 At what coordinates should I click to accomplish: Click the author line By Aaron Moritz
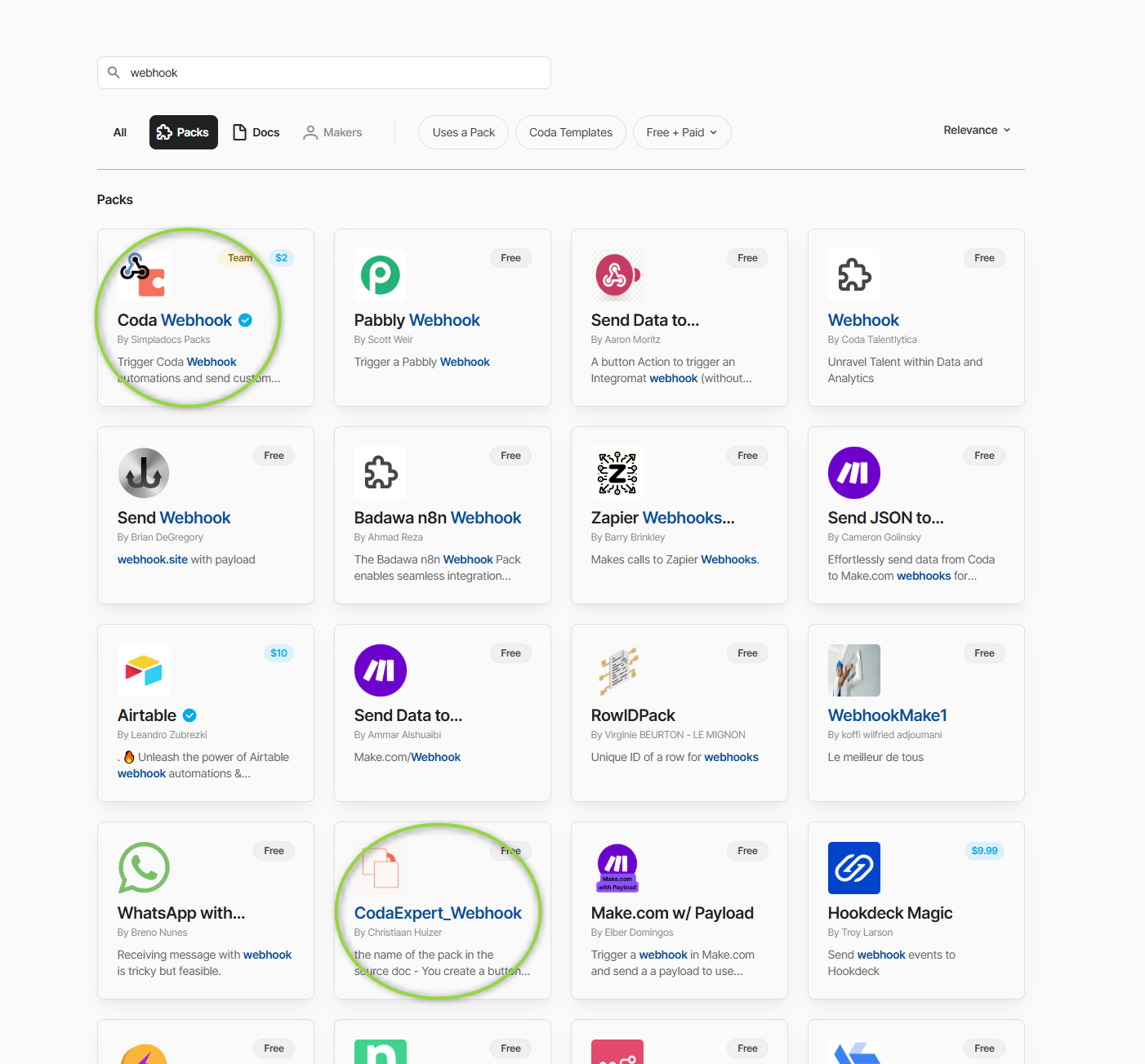(x=626, y=340)
